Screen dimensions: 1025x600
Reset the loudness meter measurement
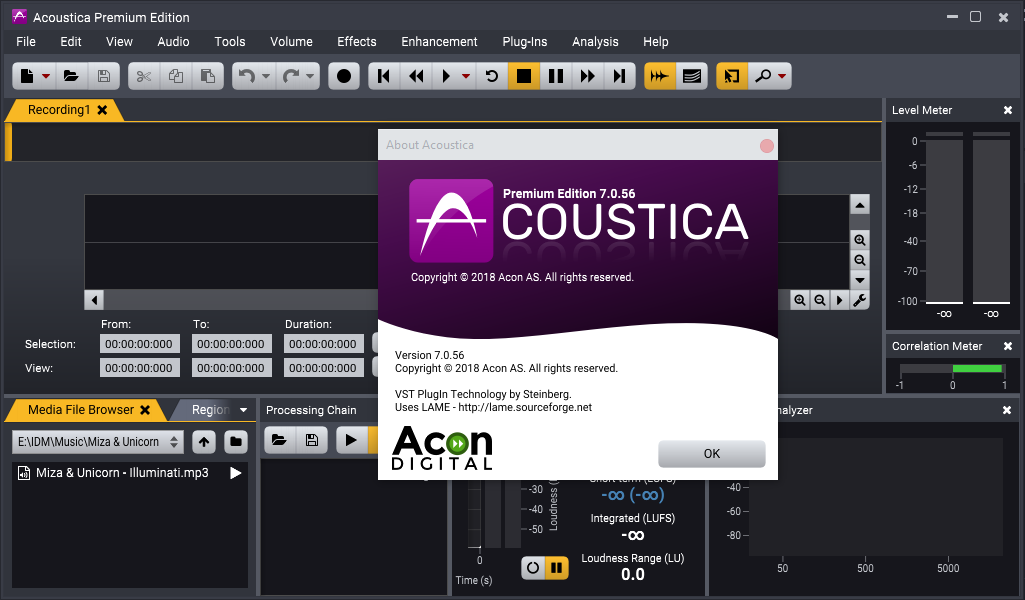click(x=533, y=567)
